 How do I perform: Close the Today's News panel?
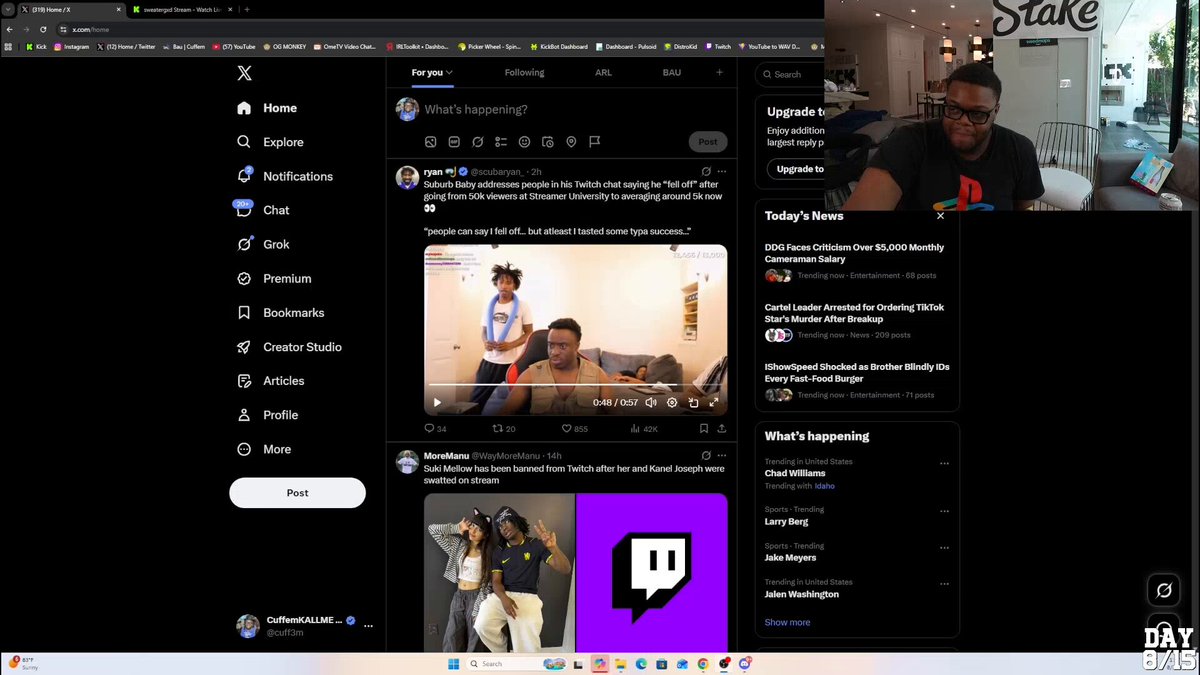coord(940,216)
